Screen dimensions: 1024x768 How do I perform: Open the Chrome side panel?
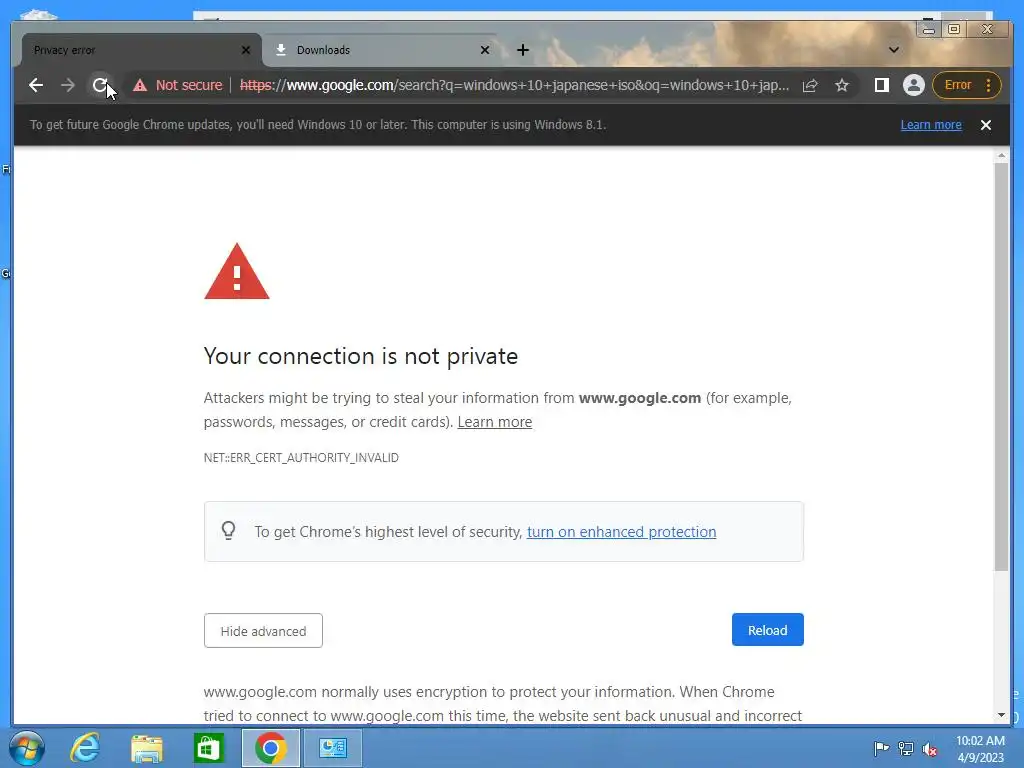[882, 85]
